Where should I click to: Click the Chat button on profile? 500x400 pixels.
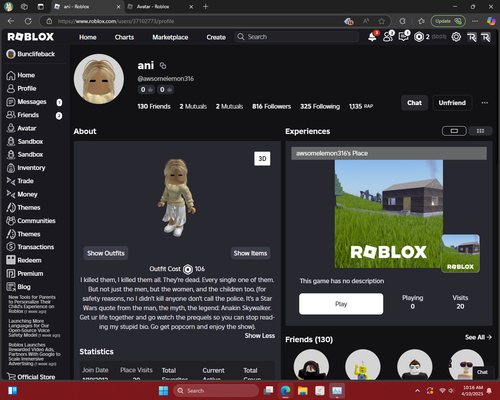click(414, 103)
